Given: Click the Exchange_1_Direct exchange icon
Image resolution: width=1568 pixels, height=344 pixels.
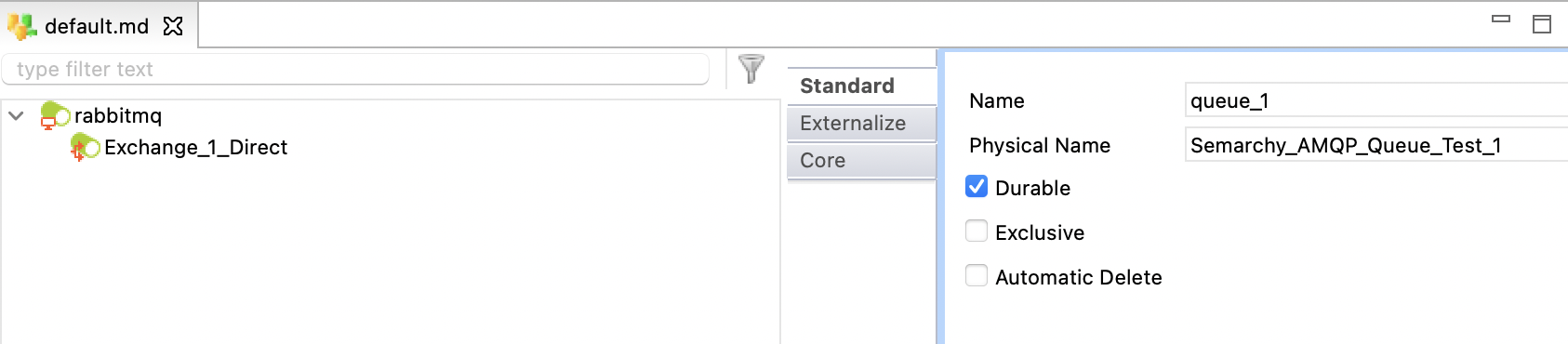Looking at the screenshot, I should [86, 147].
